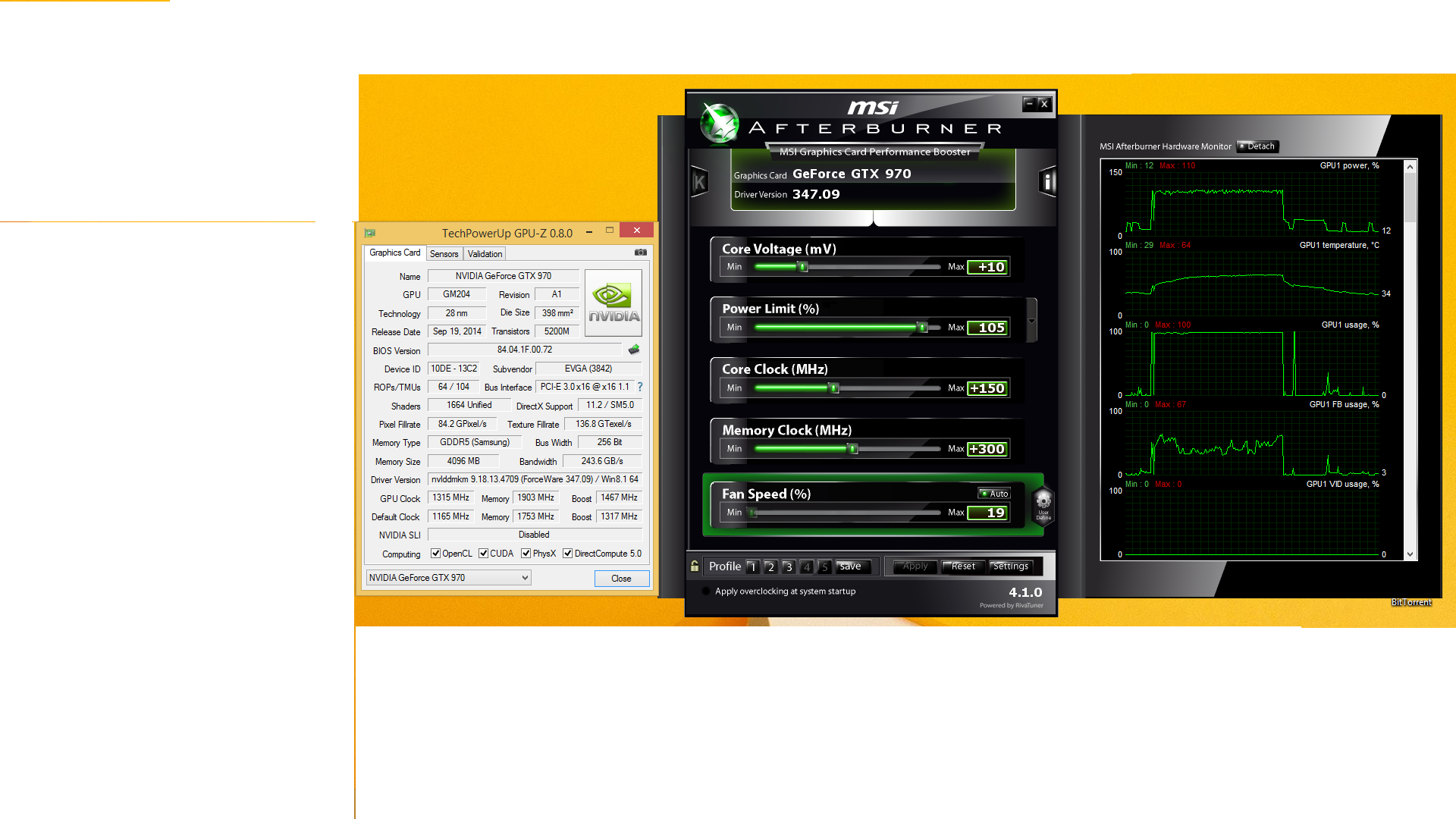The image size is (1456, 819).
Task: Click the GPU-Z title bar app icon
Action: click(x=370, y=233)
